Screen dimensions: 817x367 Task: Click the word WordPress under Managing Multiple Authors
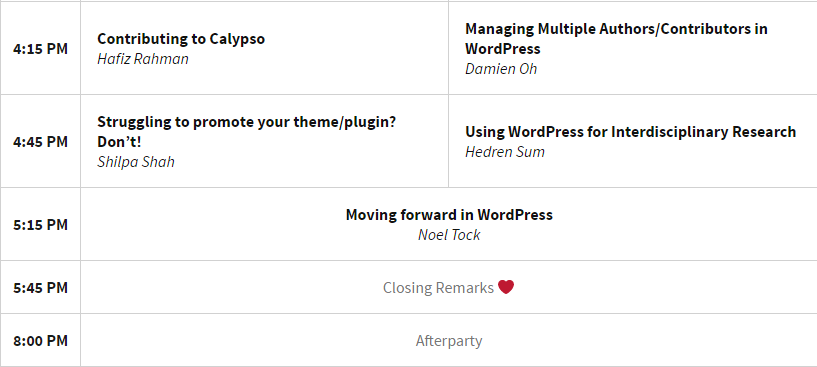pos(503,48)
